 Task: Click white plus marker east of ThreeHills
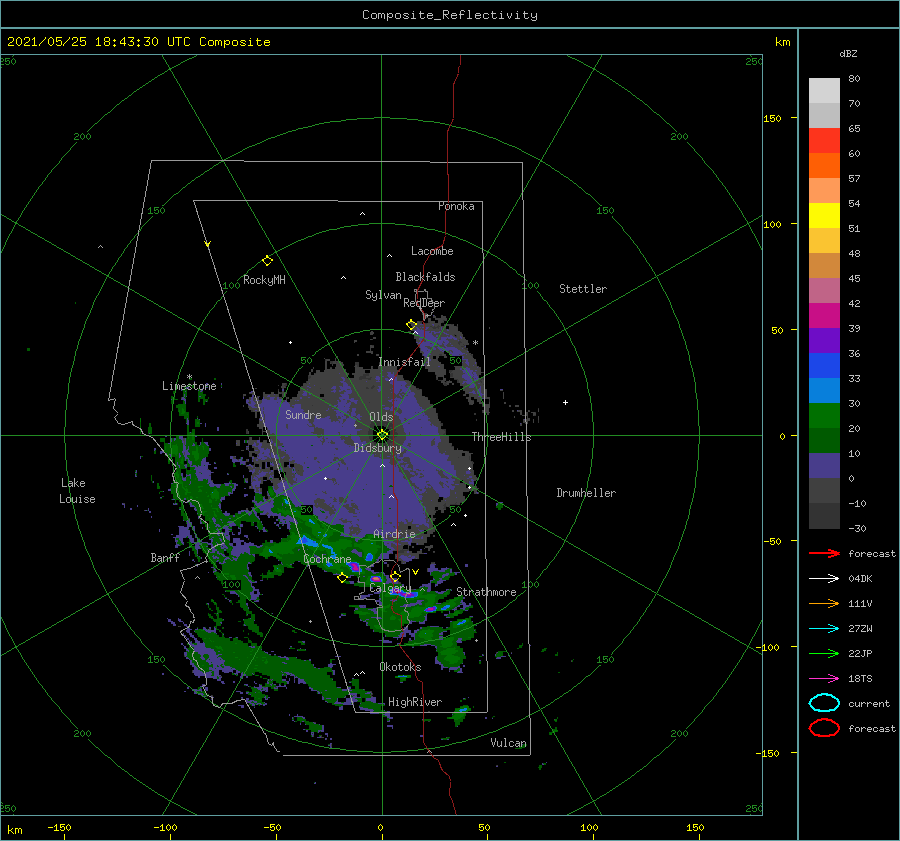[x=565, y=402]
